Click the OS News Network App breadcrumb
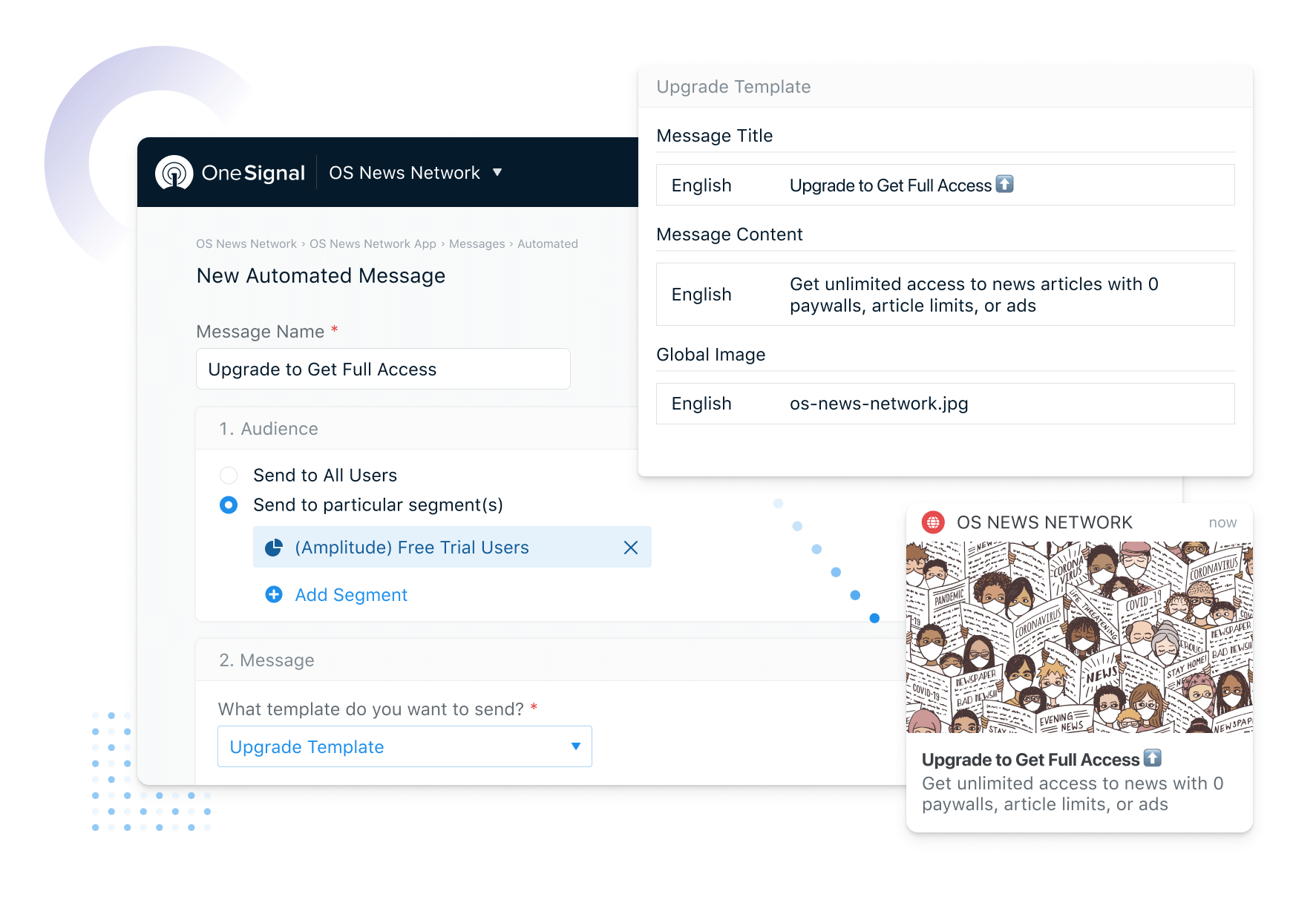Viewport: 1316px width, 897px height. pos(373,243)
